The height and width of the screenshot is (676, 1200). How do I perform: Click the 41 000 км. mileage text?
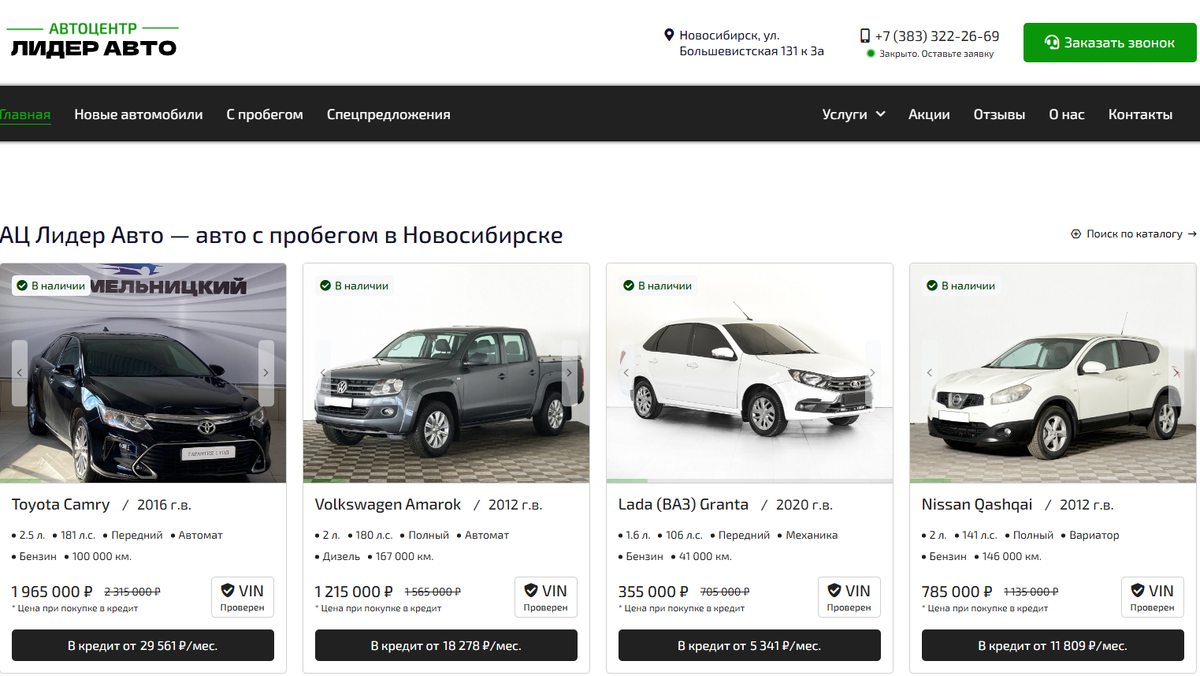(x=706, y=556)
